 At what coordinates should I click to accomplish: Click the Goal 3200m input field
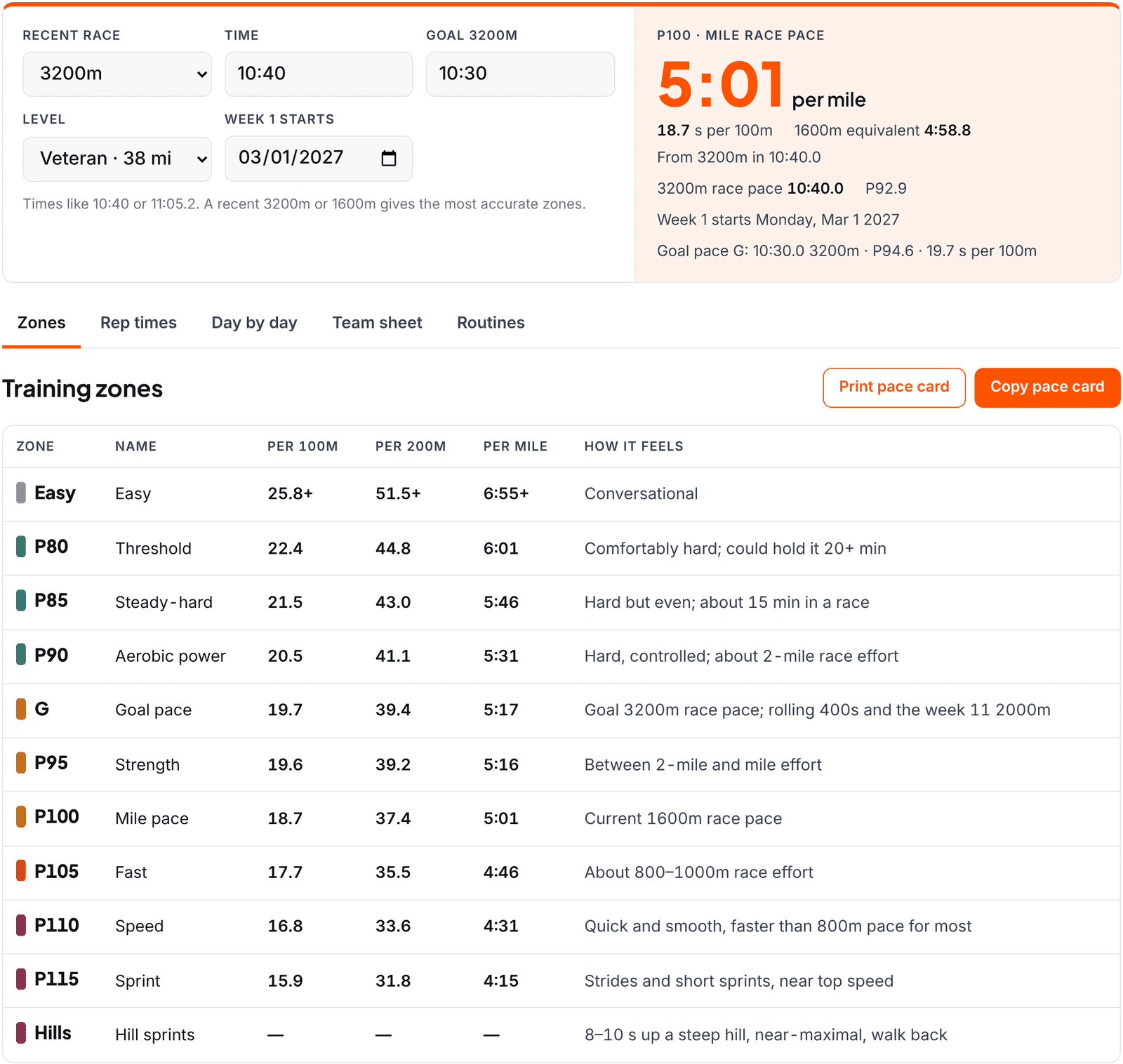click(520, 74)
